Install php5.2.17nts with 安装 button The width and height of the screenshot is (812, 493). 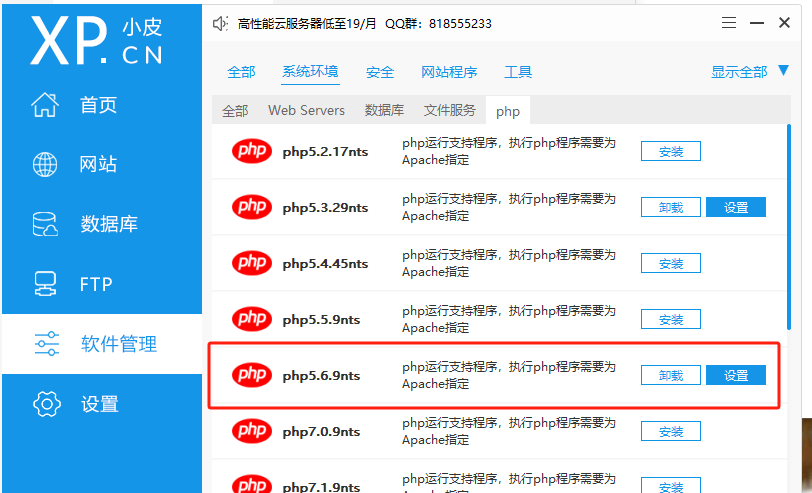coord(671,151)
